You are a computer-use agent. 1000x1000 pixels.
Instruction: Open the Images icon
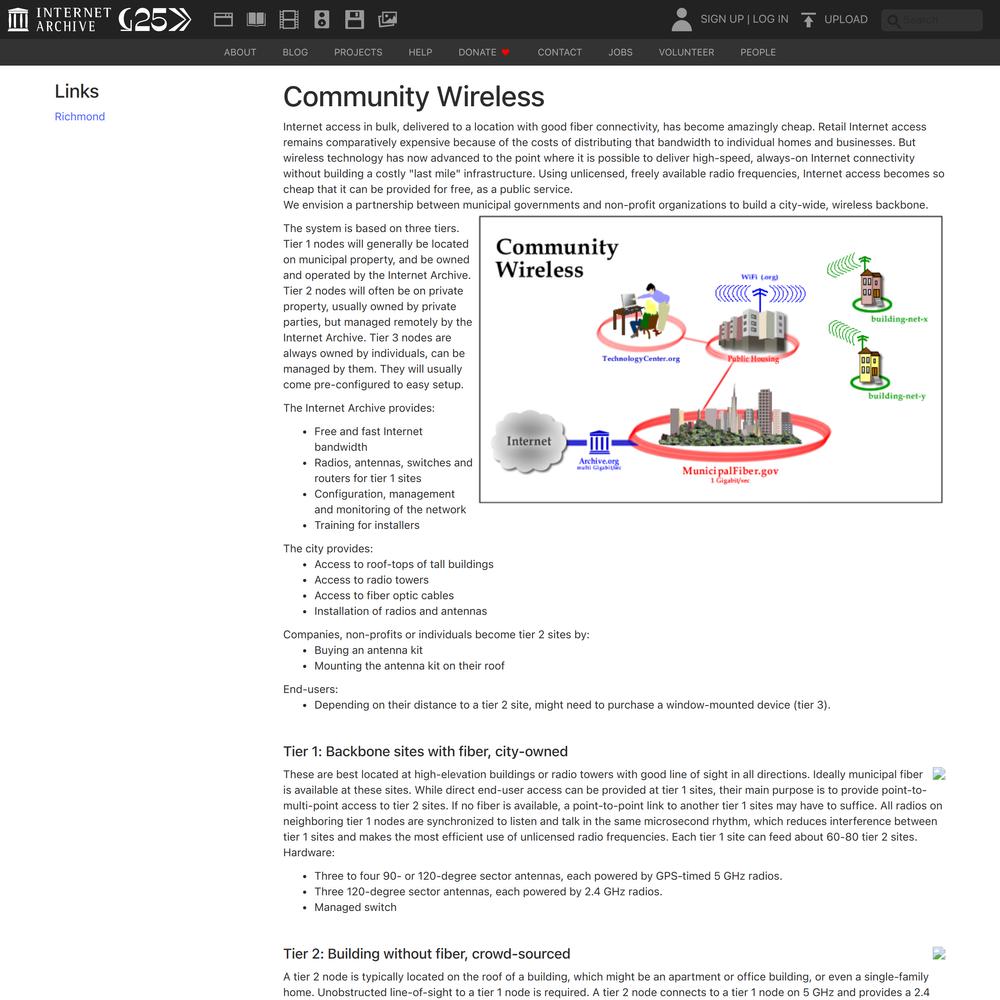click(x=388, y=20)
